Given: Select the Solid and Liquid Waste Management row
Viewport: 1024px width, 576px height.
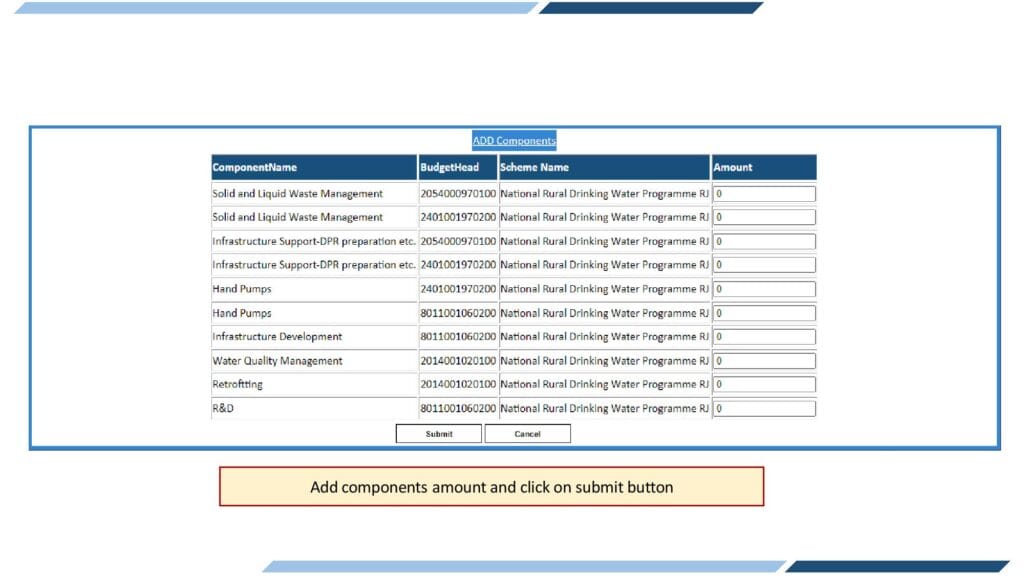Looking at the screenshot, I should pyautogui.click(x=295, y=193).
